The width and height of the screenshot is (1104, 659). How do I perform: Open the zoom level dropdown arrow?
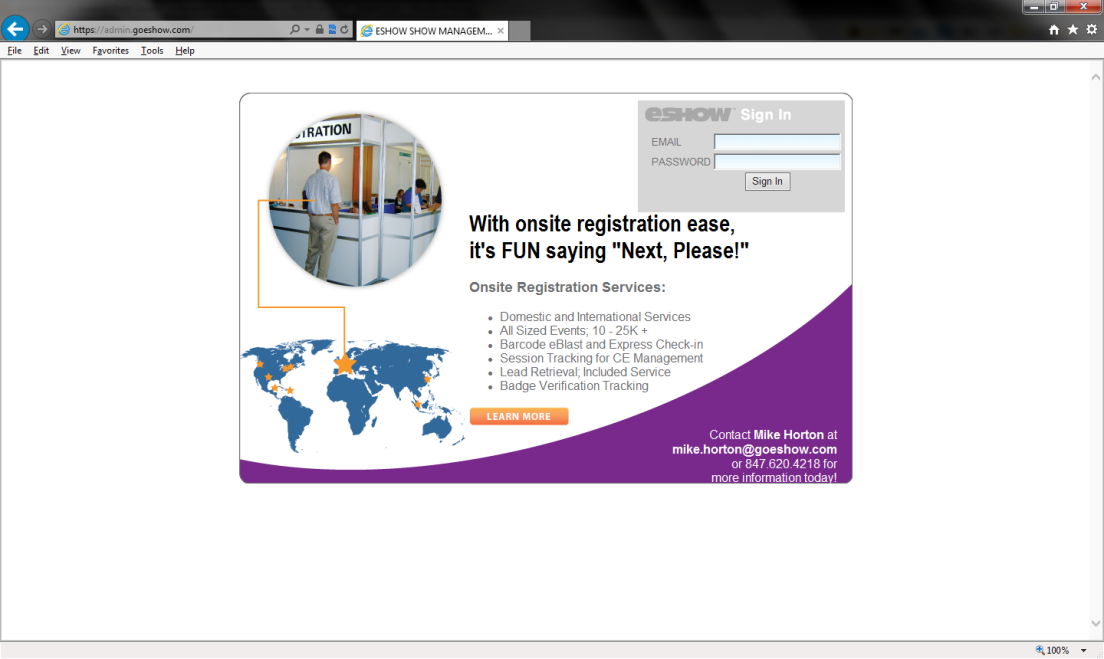click(1084, 650)
